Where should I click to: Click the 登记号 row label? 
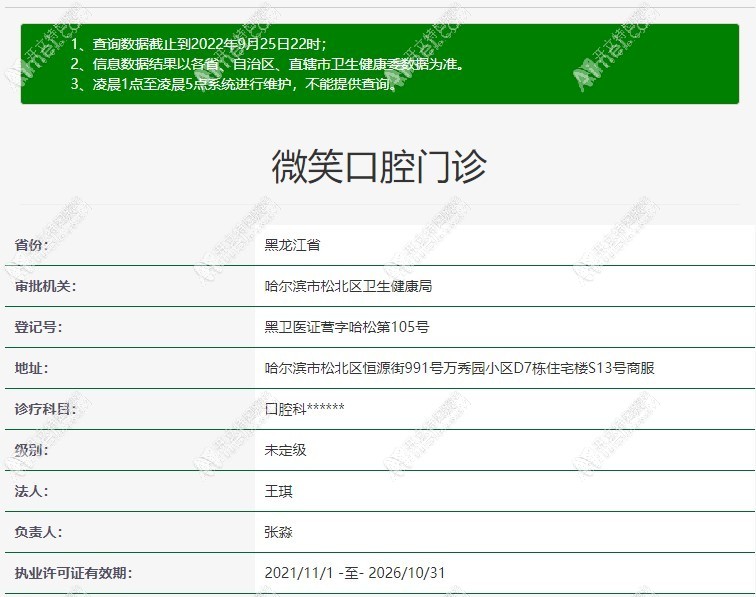(x=38, y=327)
